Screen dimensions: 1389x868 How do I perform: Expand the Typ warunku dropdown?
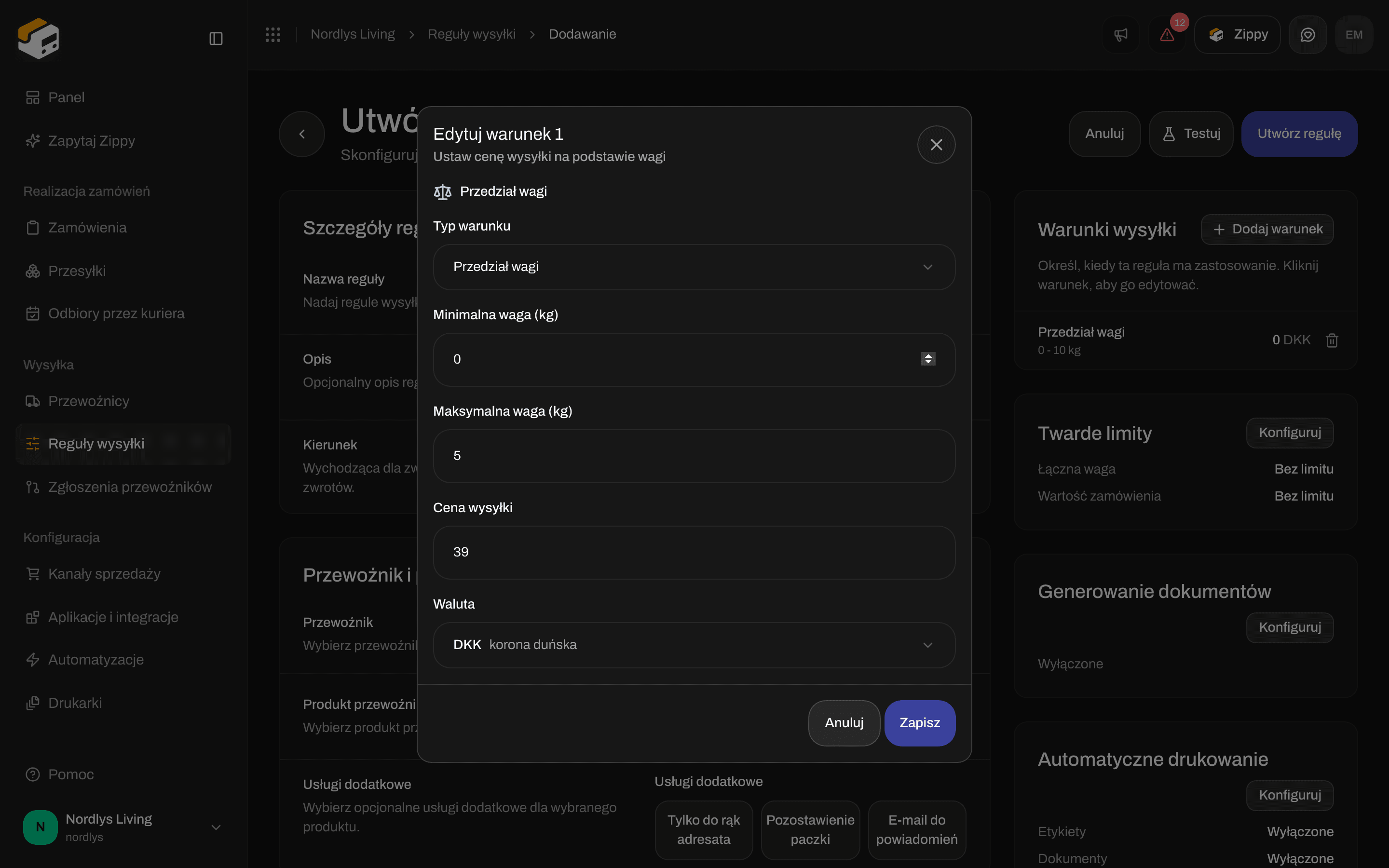click(x=694, y=267)
